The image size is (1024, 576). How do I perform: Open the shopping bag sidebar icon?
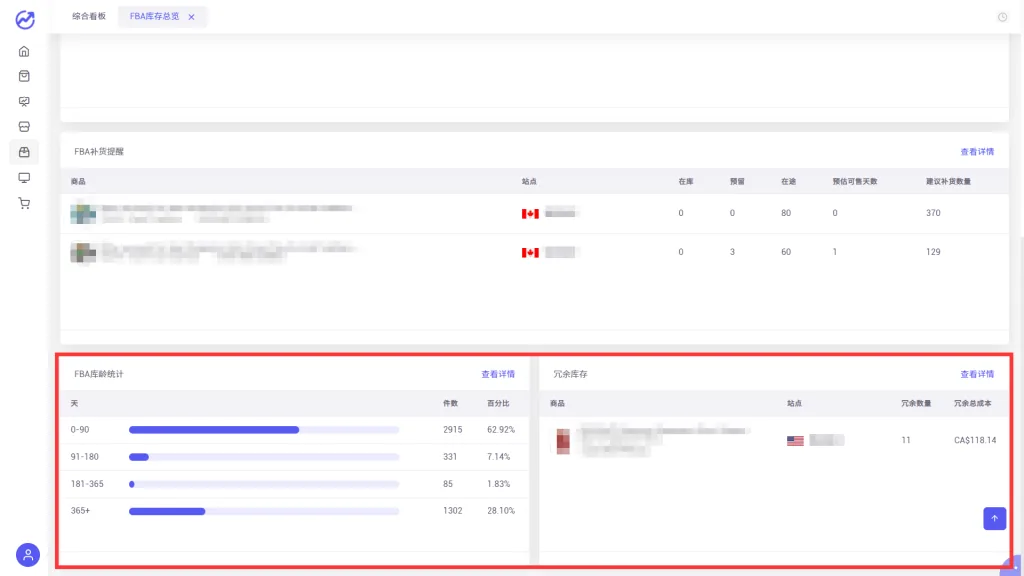(x=24, y=76)
